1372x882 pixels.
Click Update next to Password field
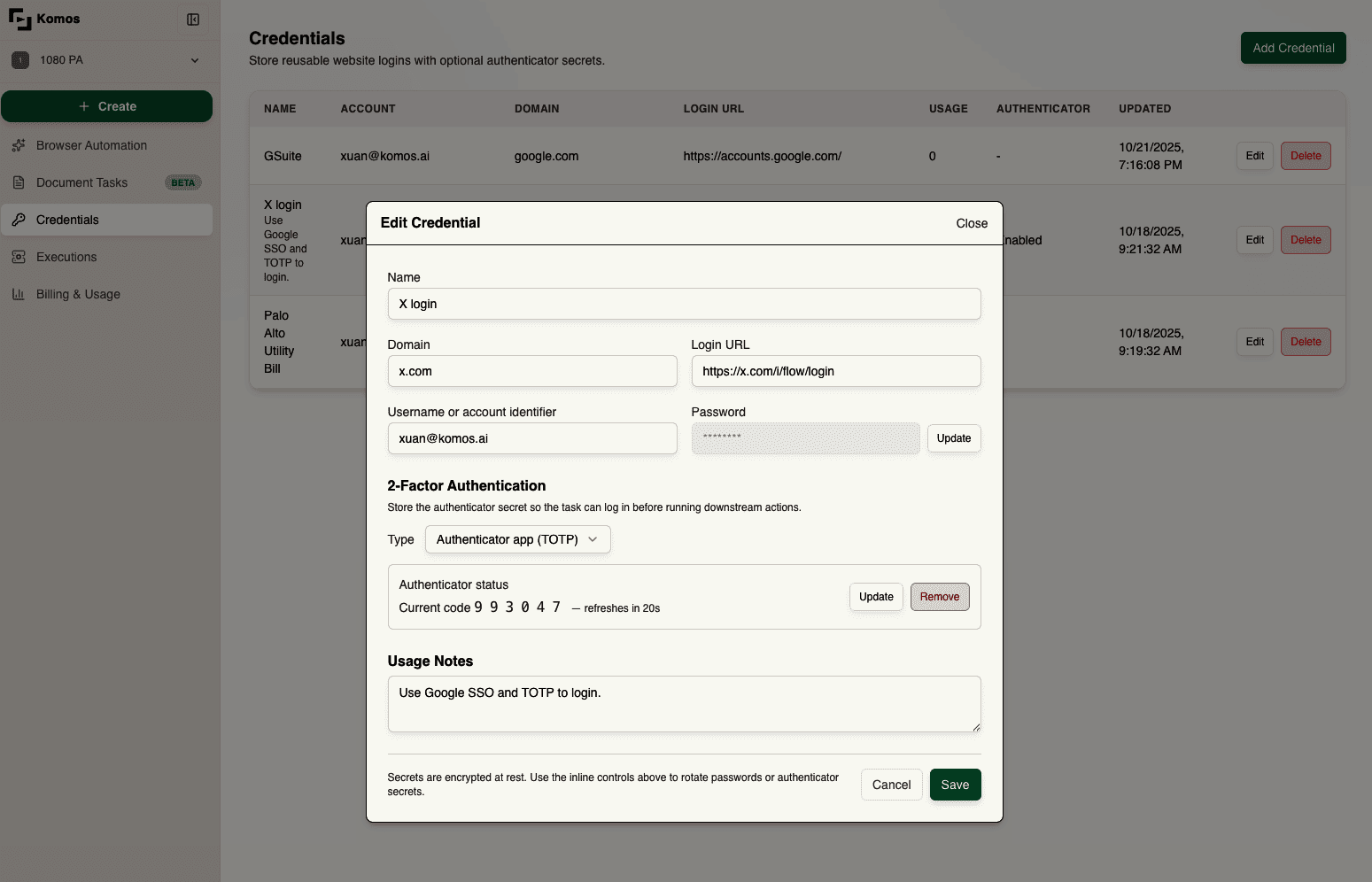[953, 438]
